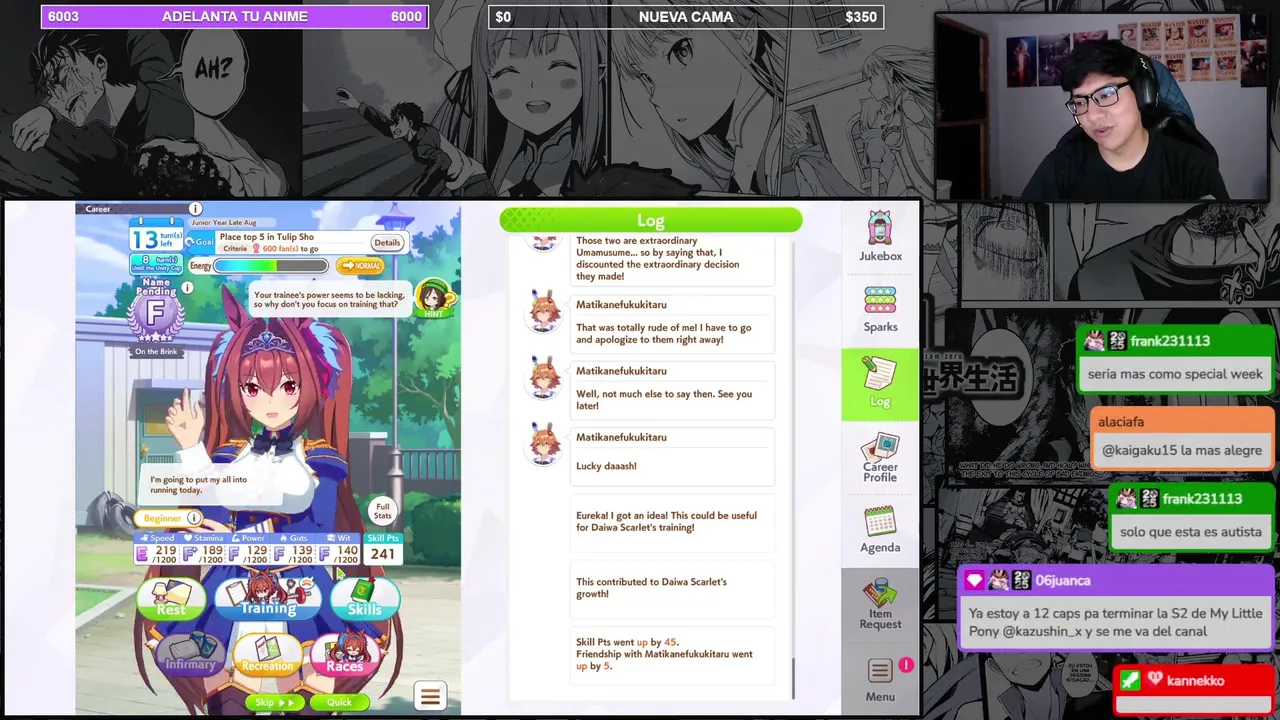
Task: Click the 'Your trainee's power' hint bubble
Action: coord(330,300)
